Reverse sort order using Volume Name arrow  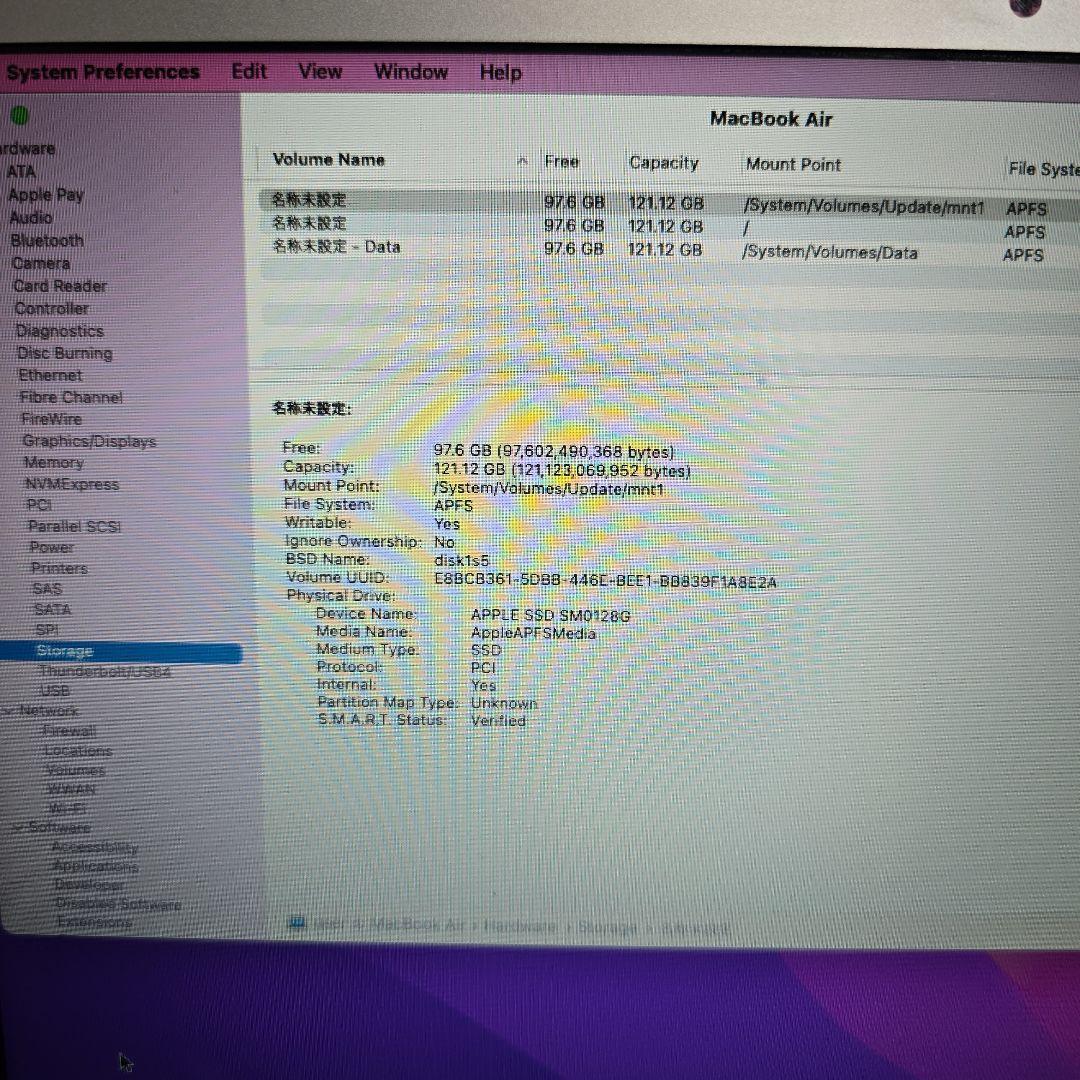point(522,160)
